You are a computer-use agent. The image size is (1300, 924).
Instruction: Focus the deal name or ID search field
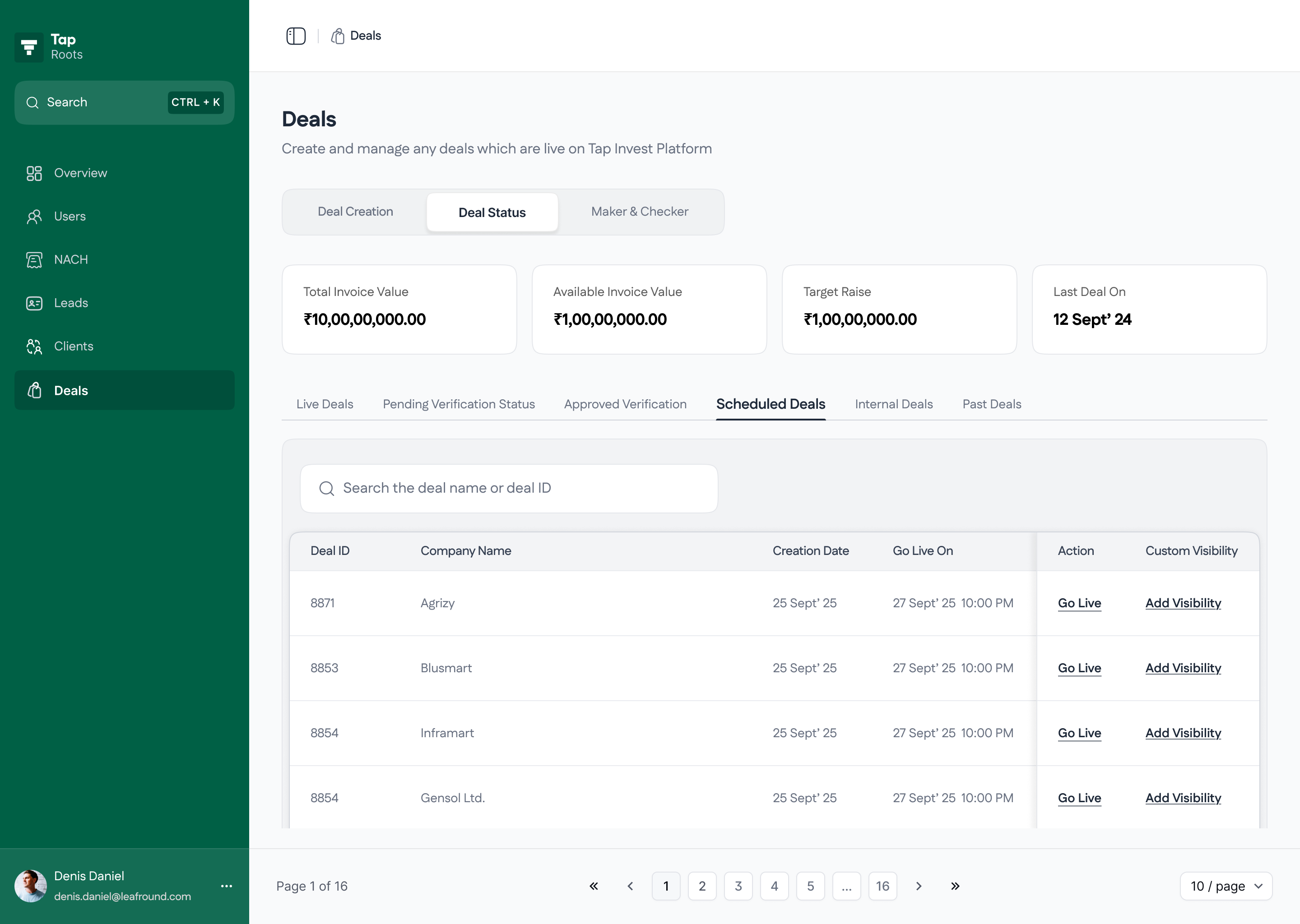[509, 488]
